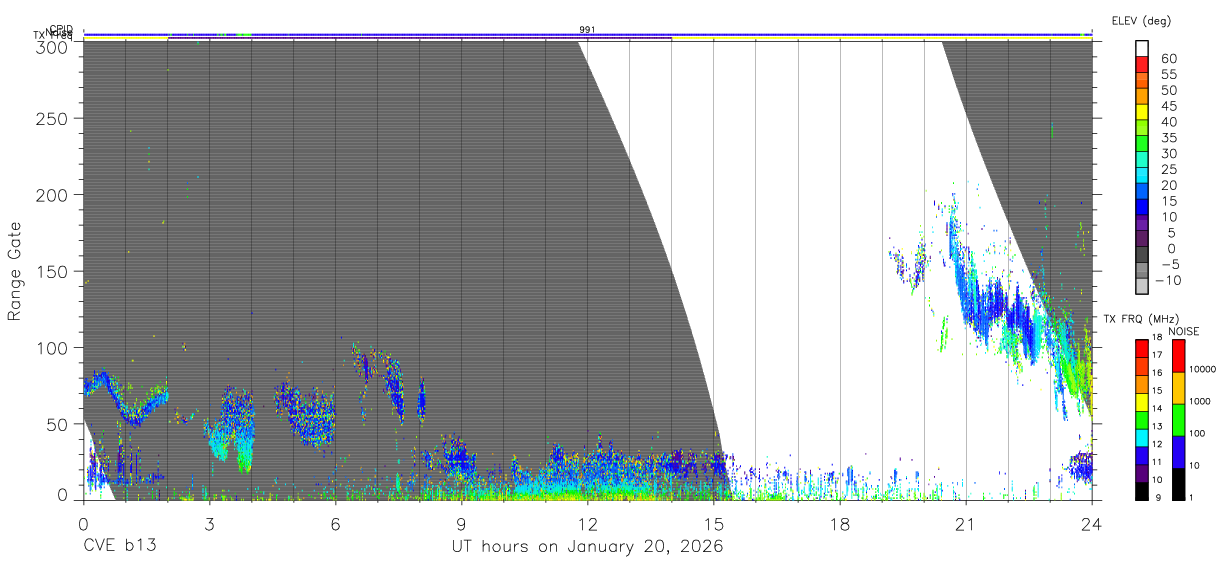
Task: Click the '100' tick on the Range Gate axis
Action: (54, 348)
